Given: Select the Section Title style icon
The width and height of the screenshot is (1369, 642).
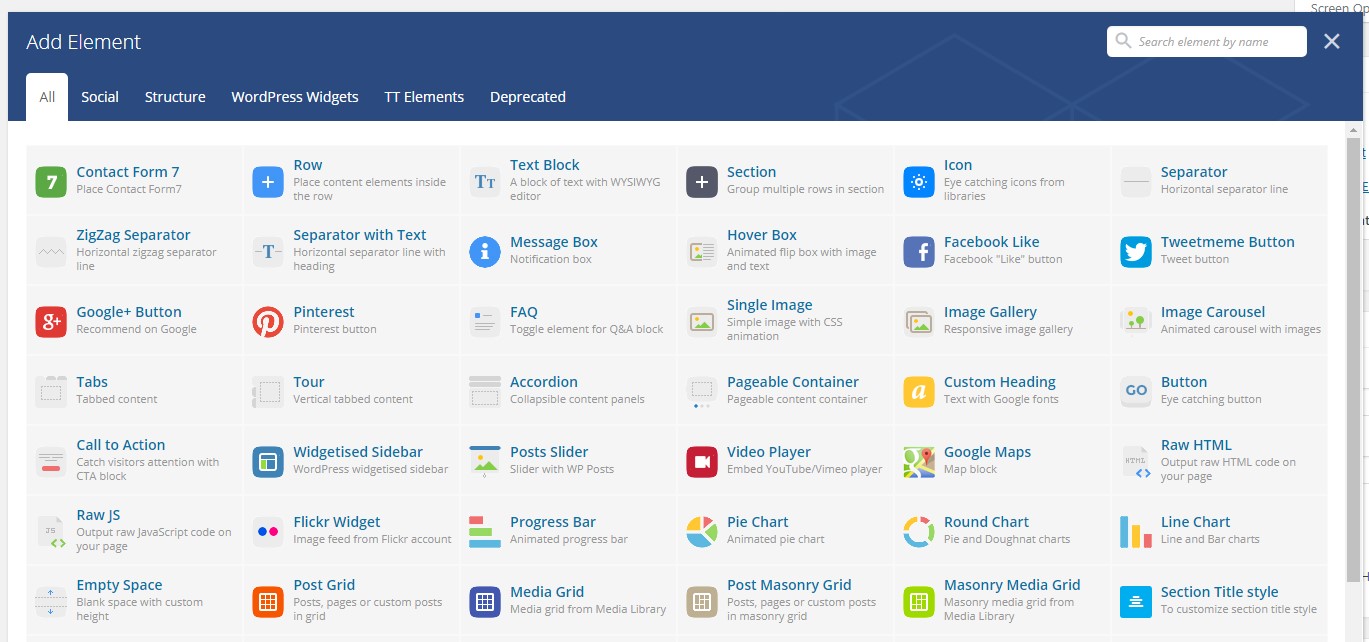Looking at the screenshot, I should [1136, 602].
